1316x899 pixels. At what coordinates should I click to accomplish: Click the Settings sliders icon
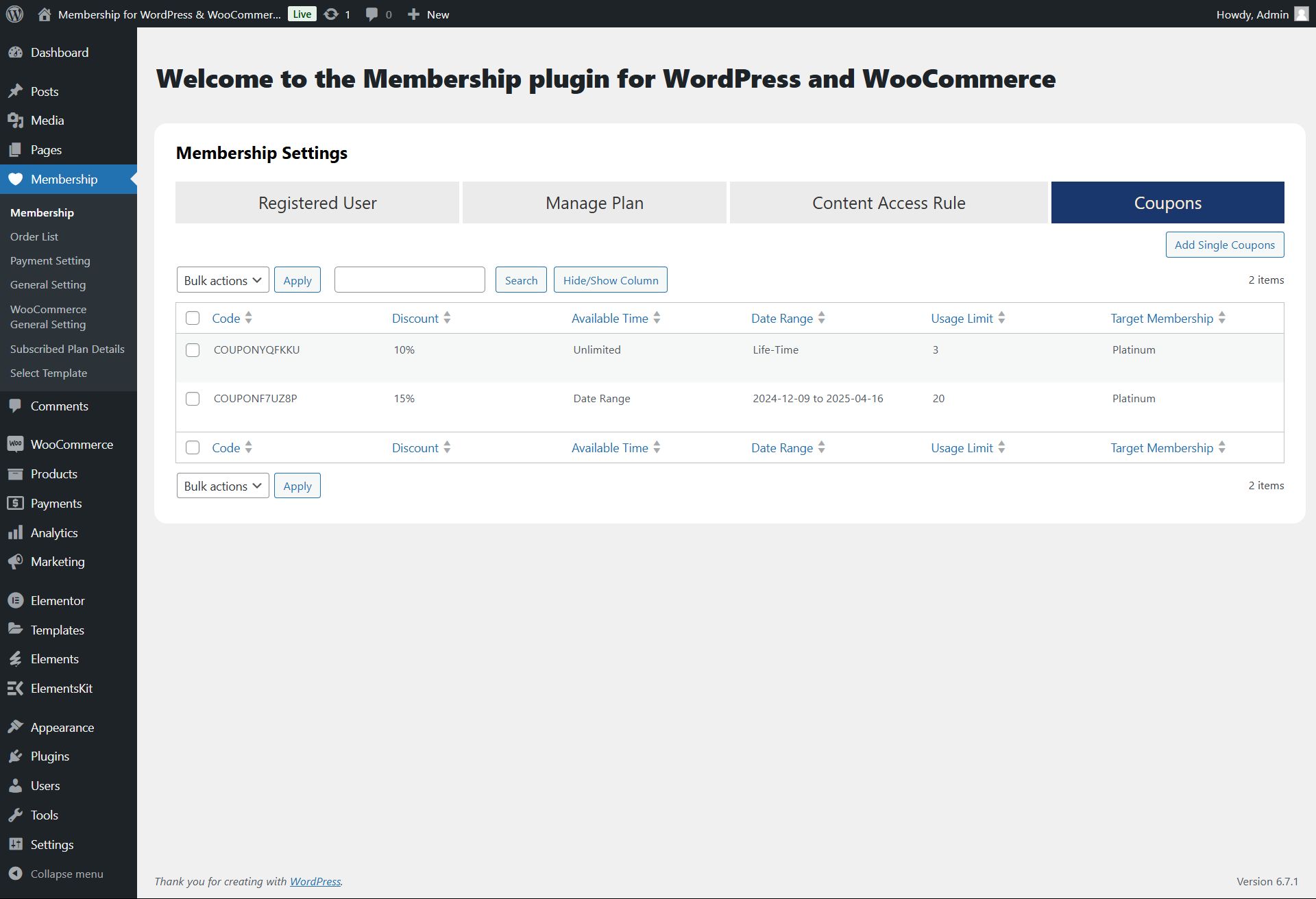[x=15, y=845]
